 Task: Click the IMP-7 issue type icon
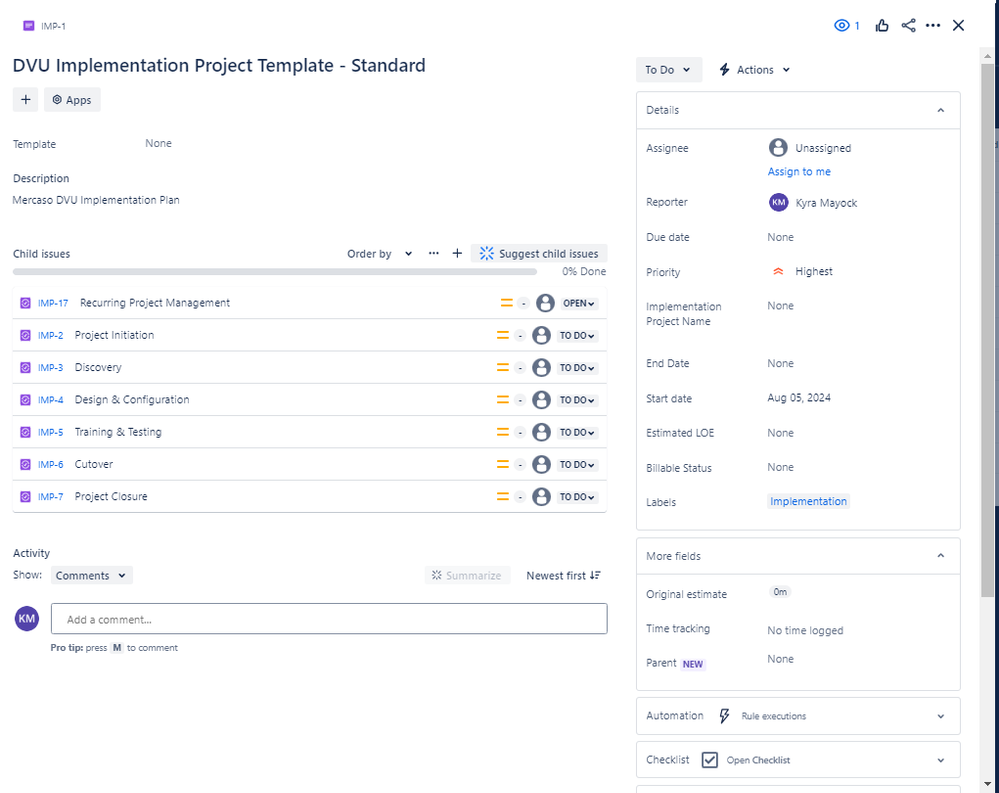[x=25, y=497]
